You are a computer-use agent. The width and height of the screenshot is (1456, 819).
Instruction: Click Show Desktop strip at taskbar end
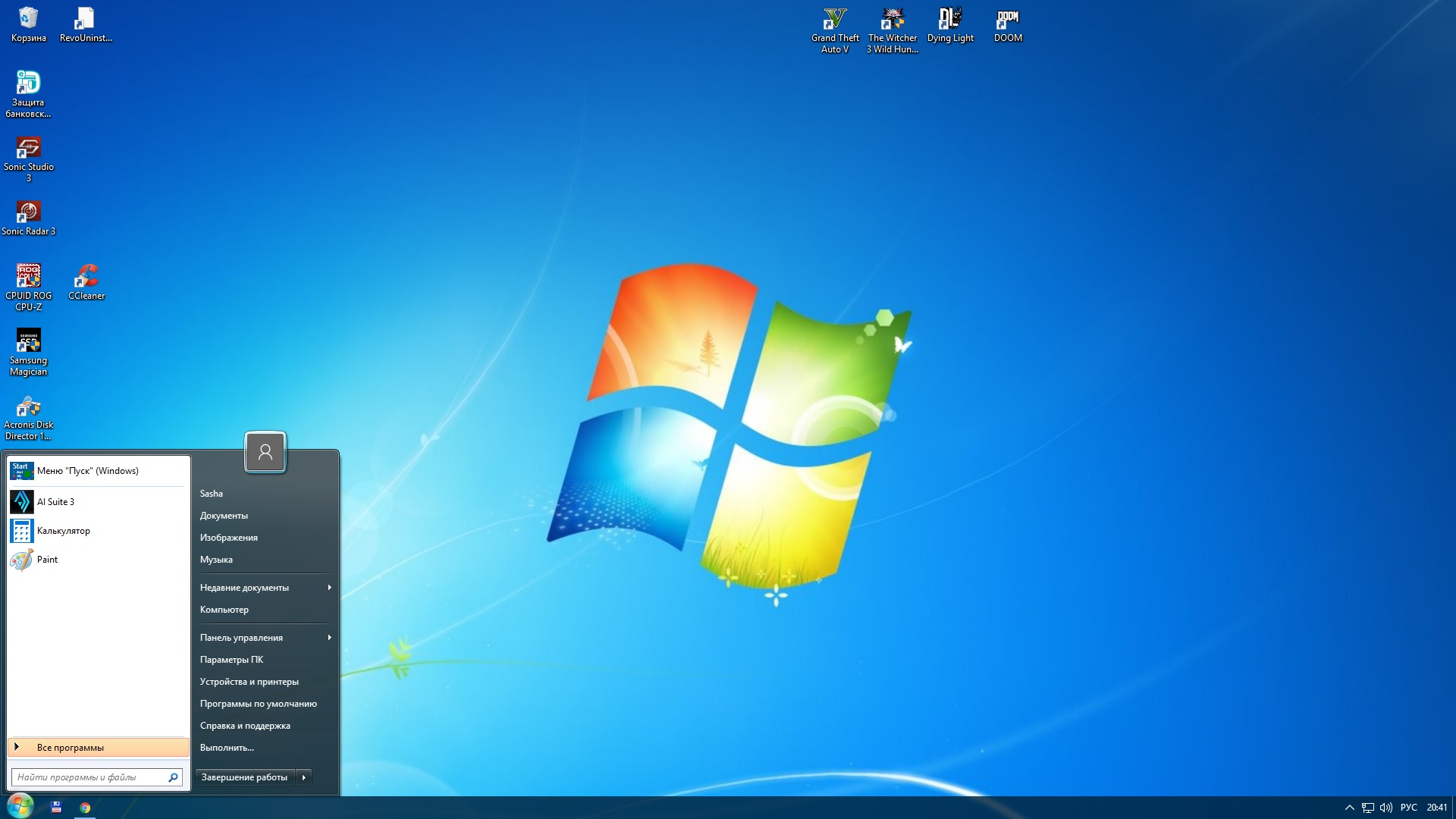click(1454, 808)
